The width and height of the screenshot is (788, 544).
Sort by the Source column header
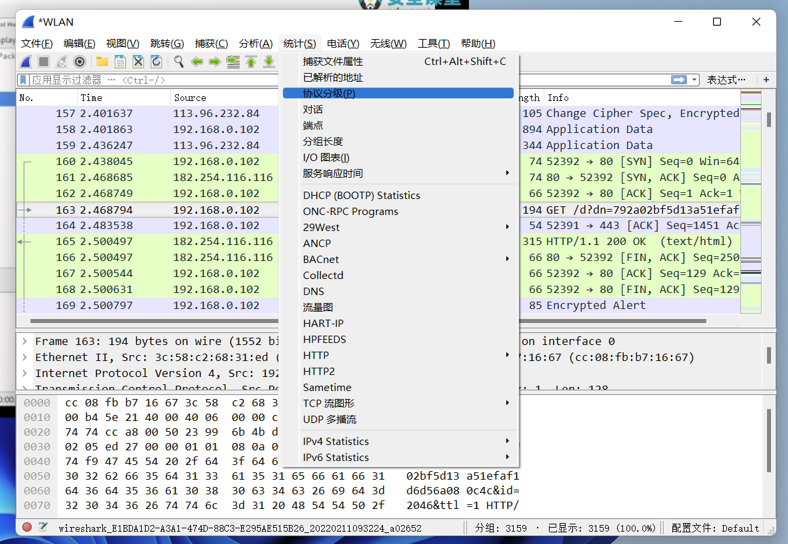(x=224, y=98)
